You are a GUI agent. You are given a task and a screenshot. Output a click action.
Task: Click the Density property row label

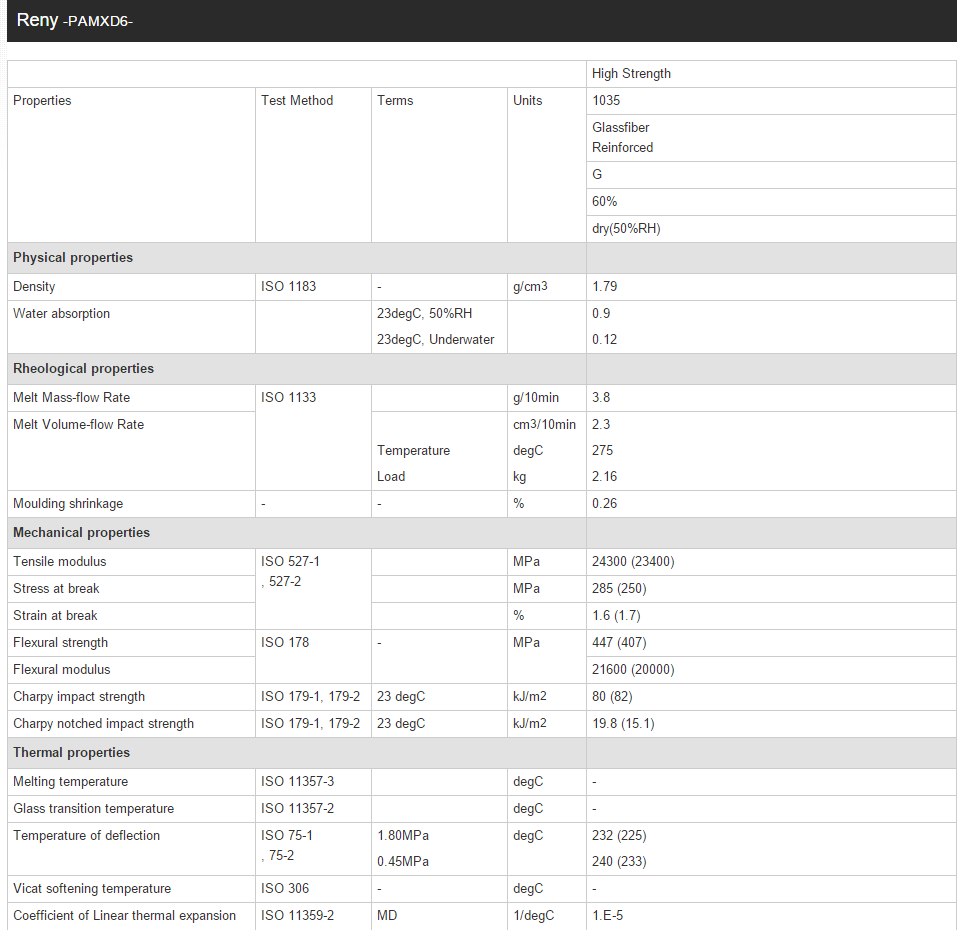34,287
